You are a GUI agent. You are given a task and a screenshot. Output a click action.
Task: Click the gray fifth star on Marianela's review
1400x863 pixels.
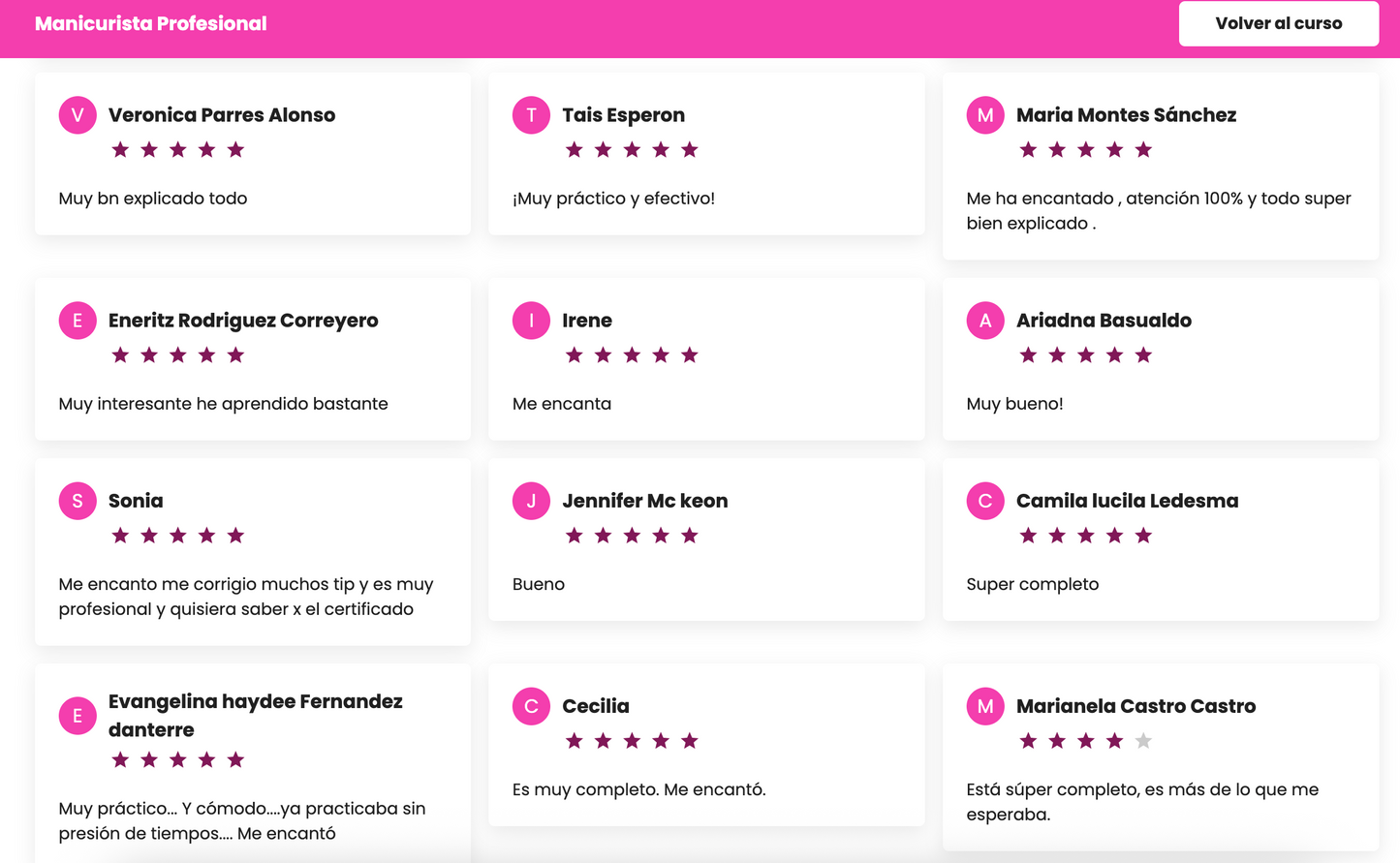(x=1143, y=741)
